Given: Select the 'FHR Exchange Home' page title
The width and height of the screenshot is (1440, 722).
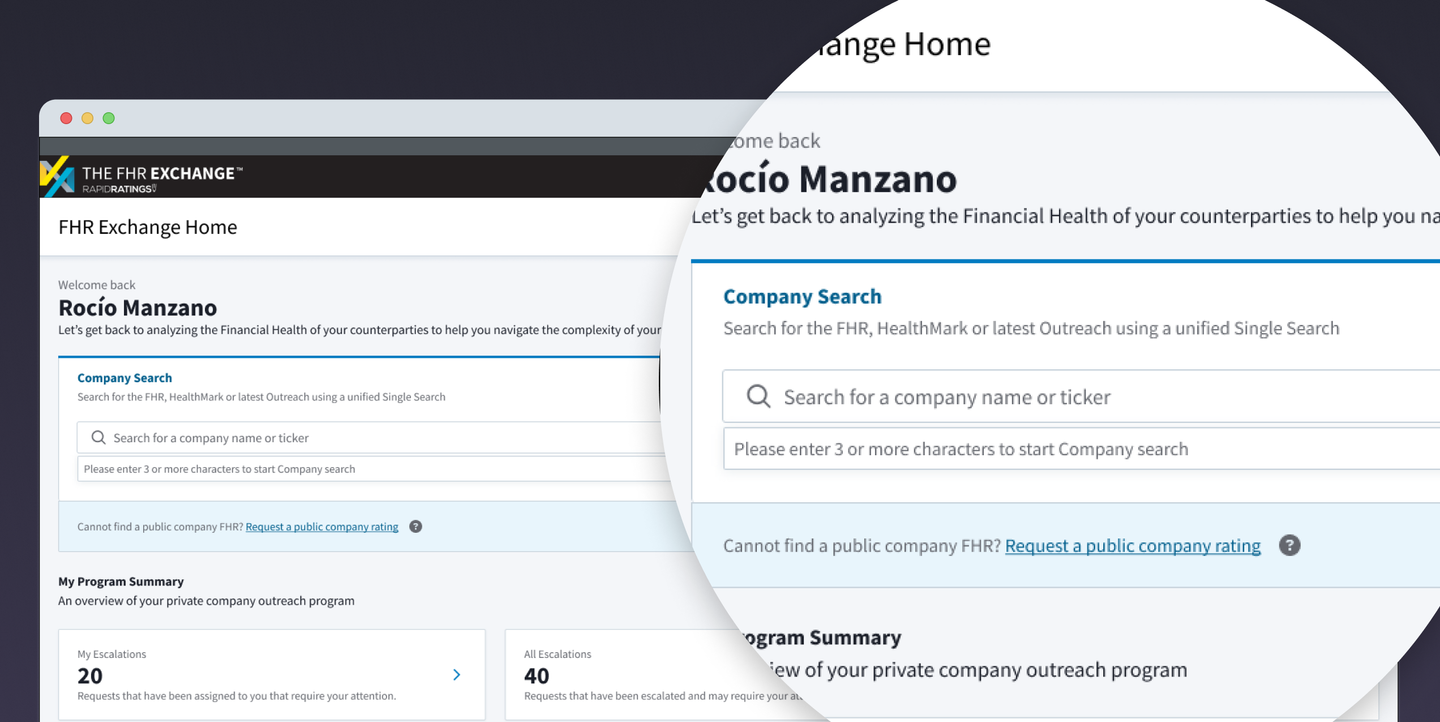Looking at the screenshot, I should (148, 227).
